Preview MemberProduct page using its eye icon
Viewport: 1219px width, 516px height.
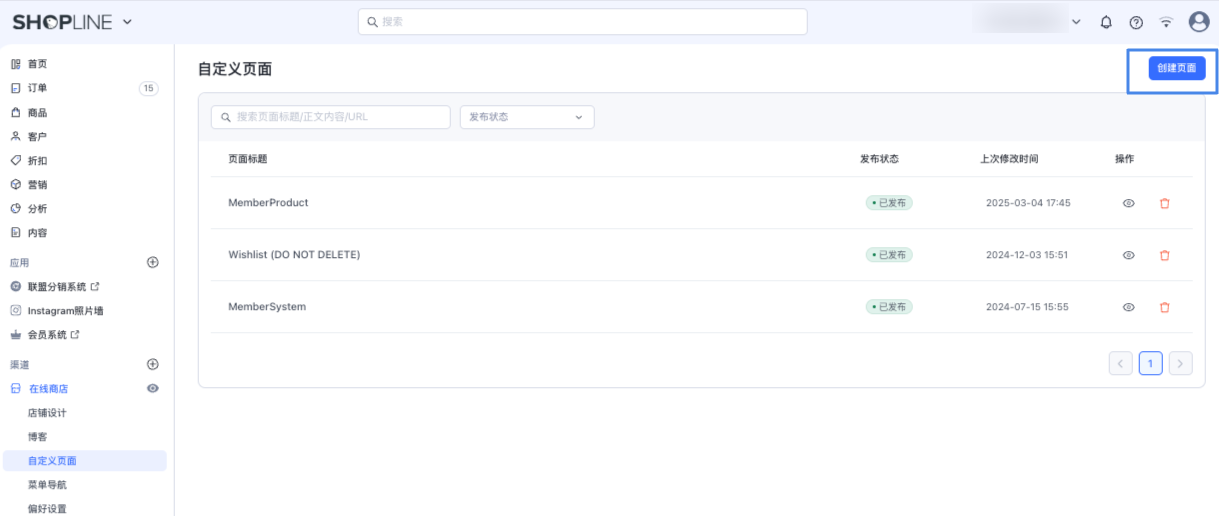[x=1128, y=203]
